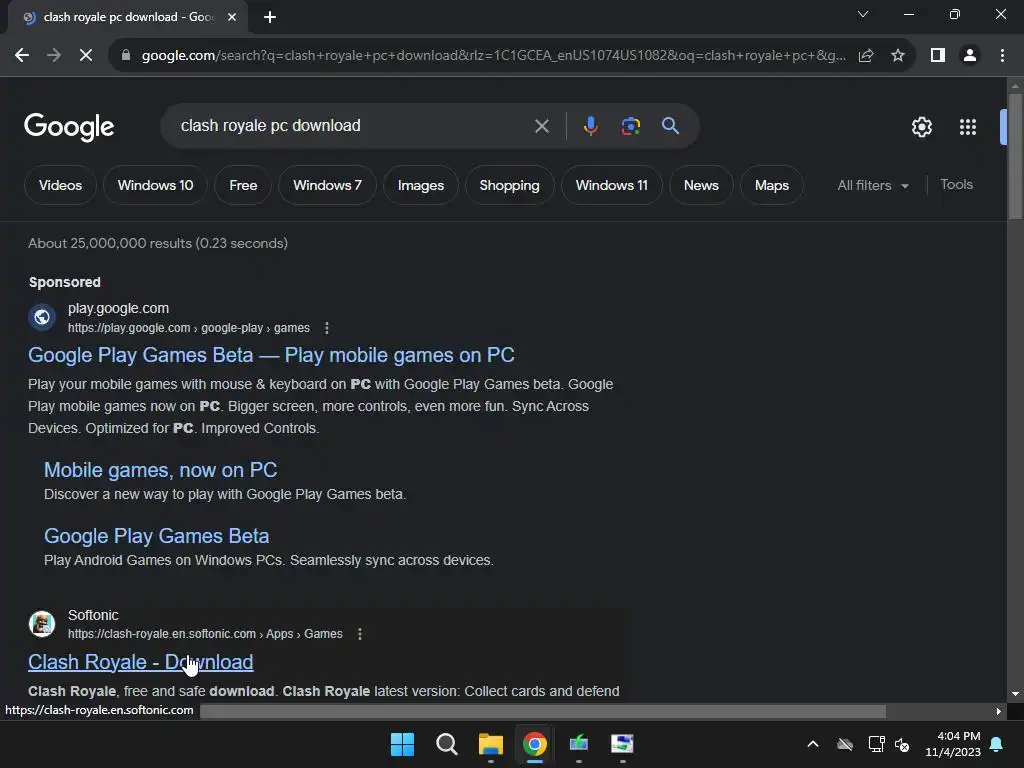Share this page icon in address bar
Viewport: 1024px width, 768px height.
click(866, 56)
